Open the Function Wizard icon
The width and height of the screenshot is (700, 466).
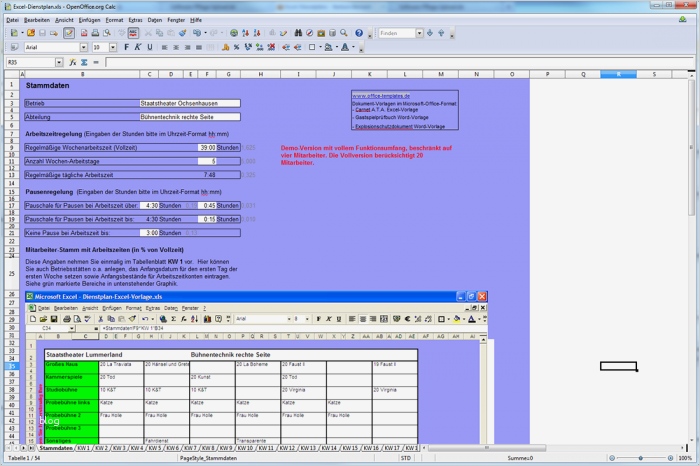click(74, 62)
